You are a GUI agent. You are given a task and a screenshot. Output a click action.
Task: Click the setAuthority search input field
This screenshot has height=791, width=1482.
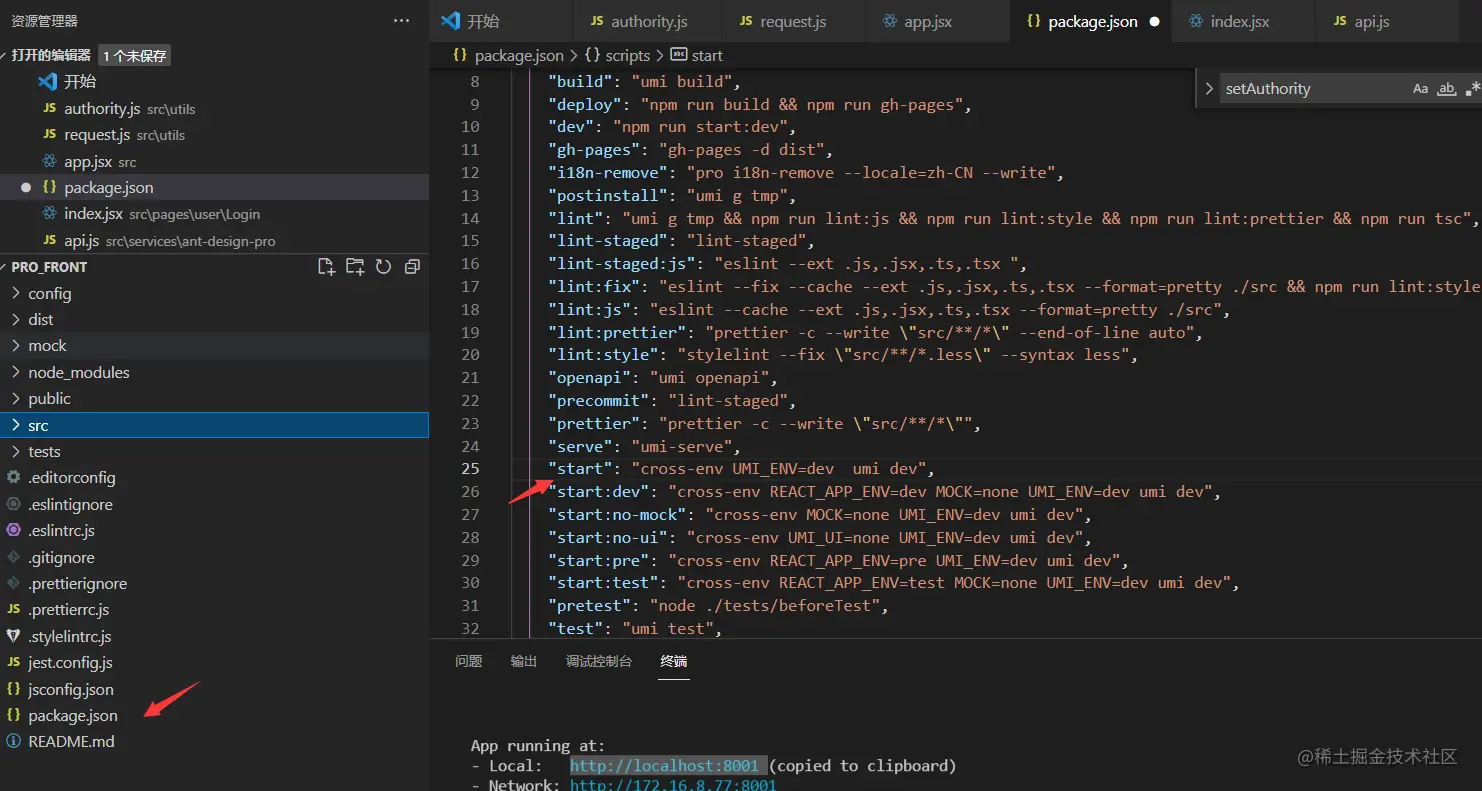[x=1312, y=89]
